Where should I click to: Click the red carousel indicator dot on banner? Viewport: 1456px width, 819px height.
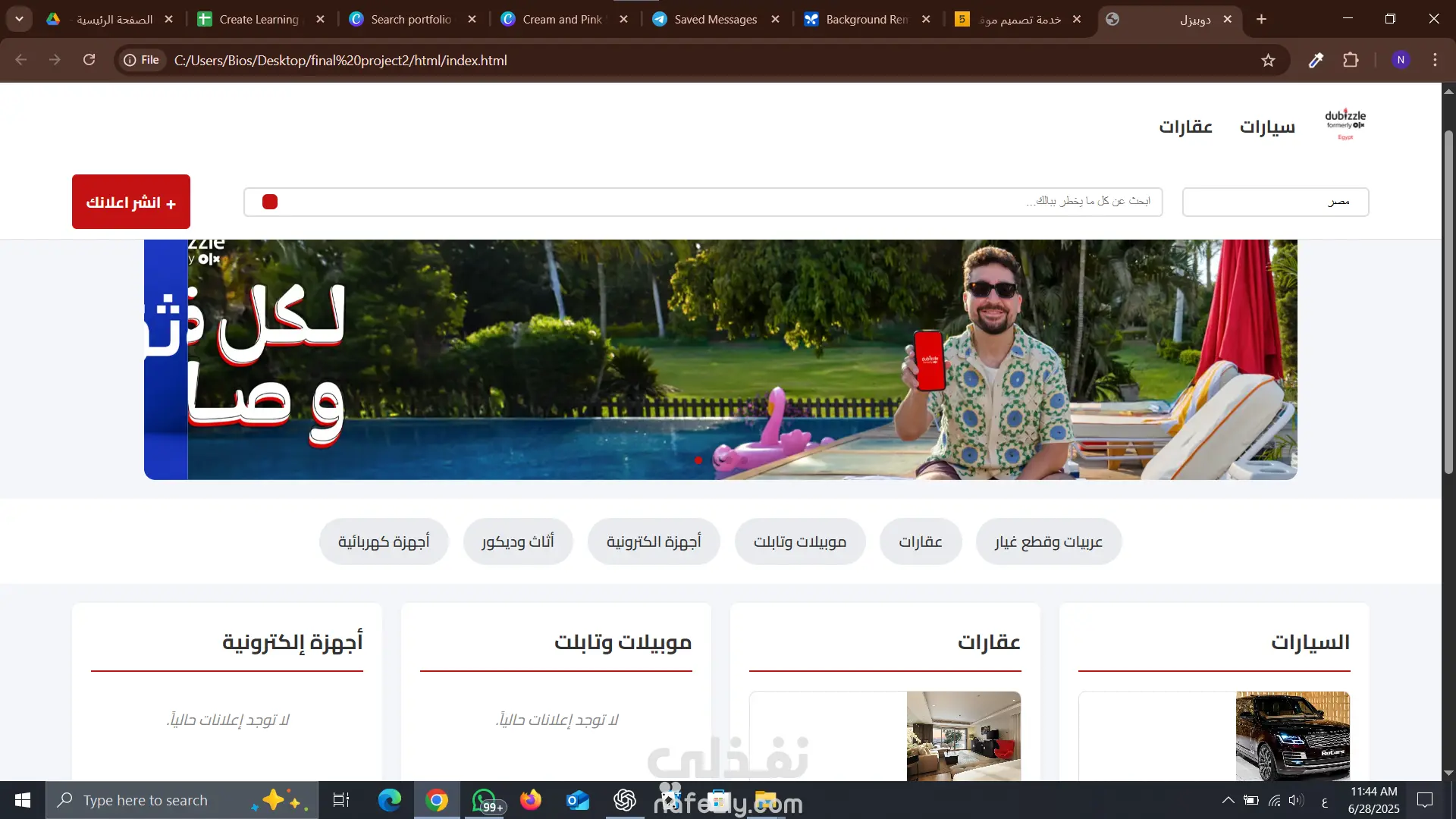pos(698,460)
